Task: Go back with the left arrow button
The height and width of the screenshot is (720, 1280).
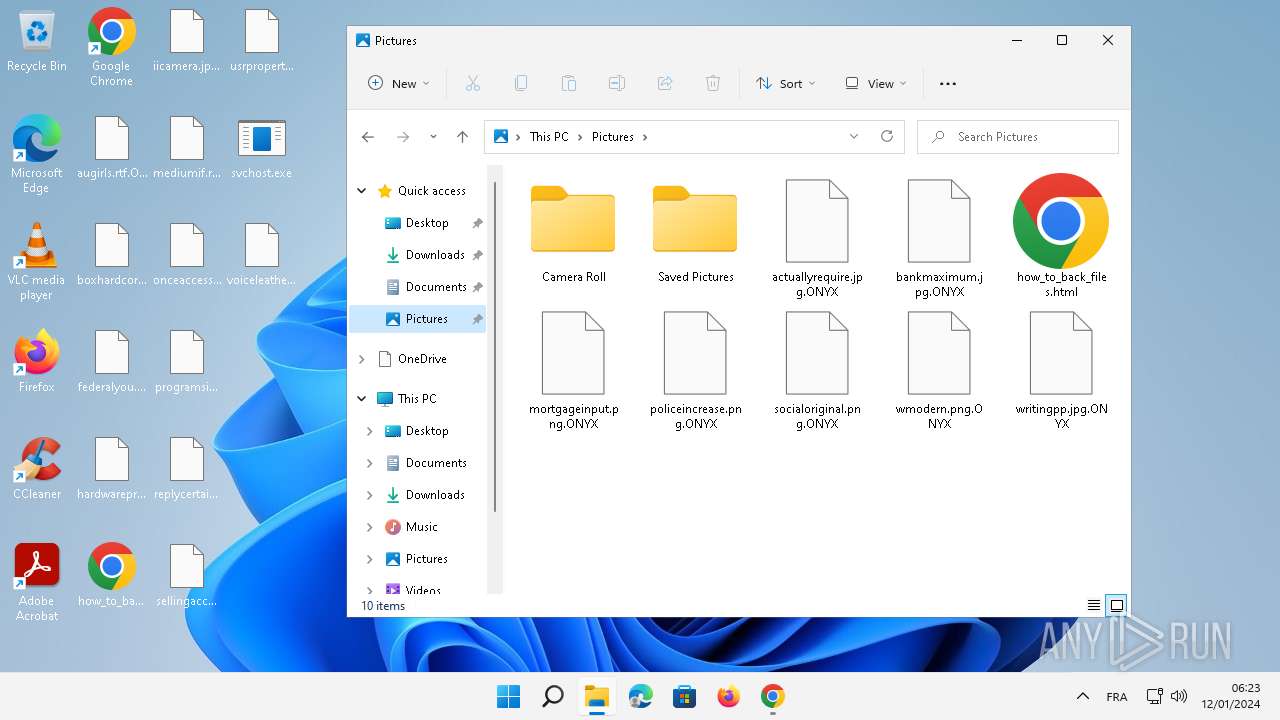Action: [368, 137]
